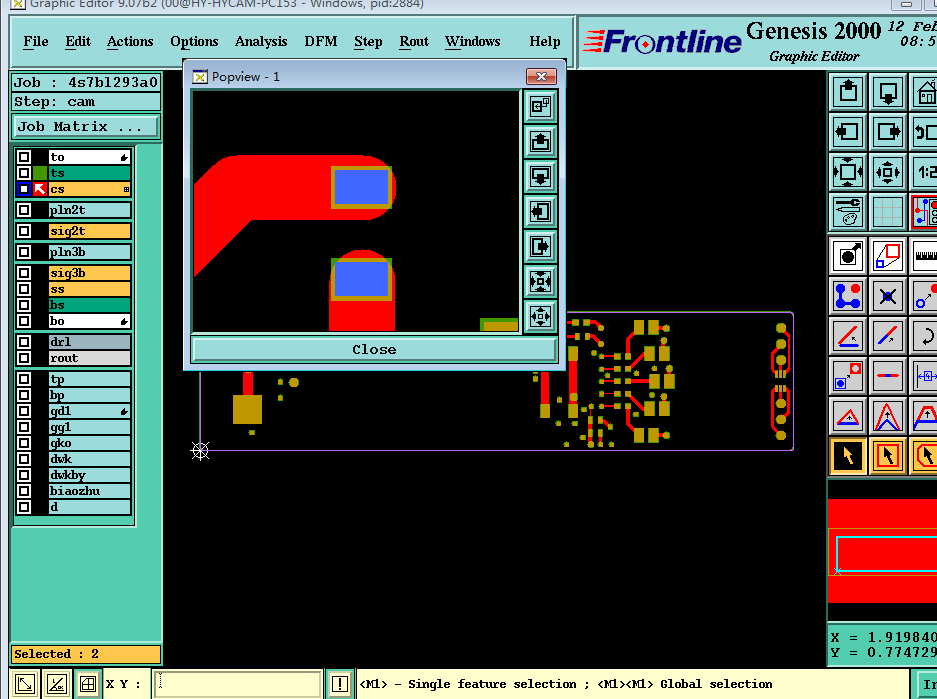Select the bs layer name
Screen dimensions: 937x699
pyautogui.click(x=89, y=305)
